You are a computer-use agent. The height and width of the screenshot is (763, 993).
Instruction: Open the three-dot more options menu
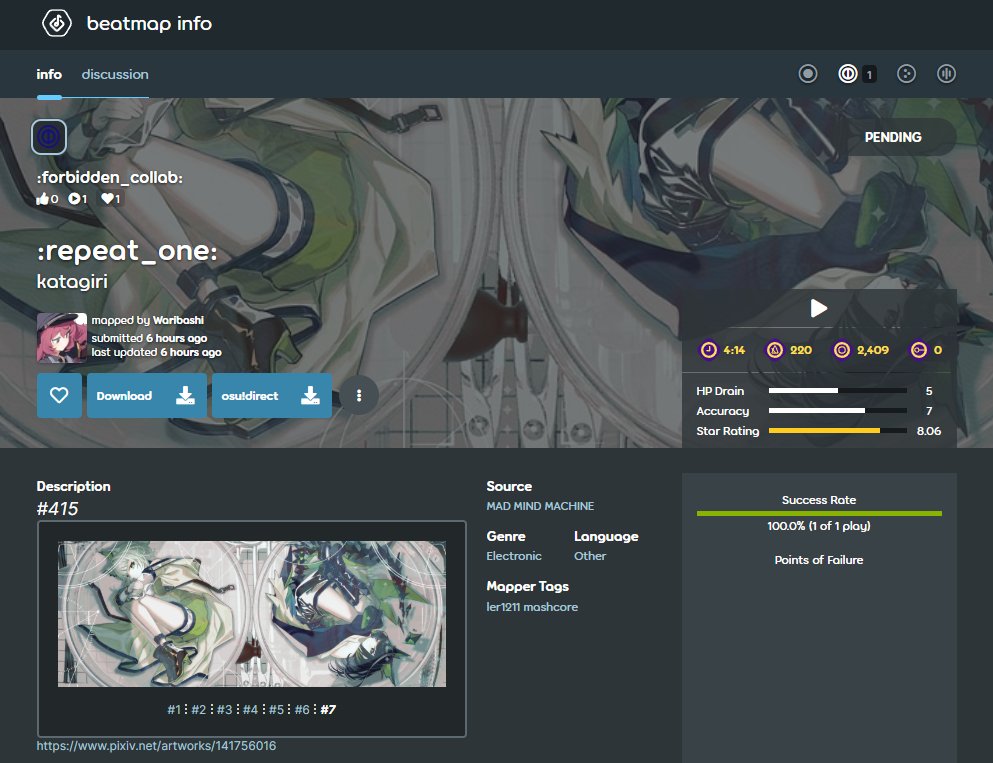[359, 396]
